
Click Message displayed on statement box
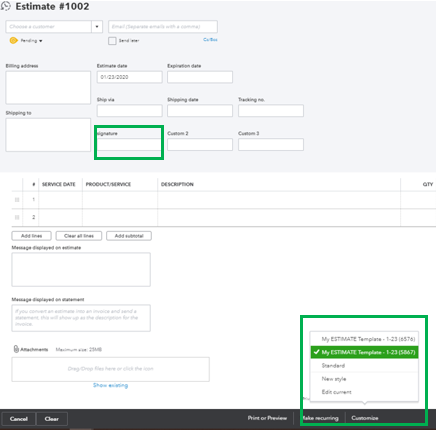[81, 318]
